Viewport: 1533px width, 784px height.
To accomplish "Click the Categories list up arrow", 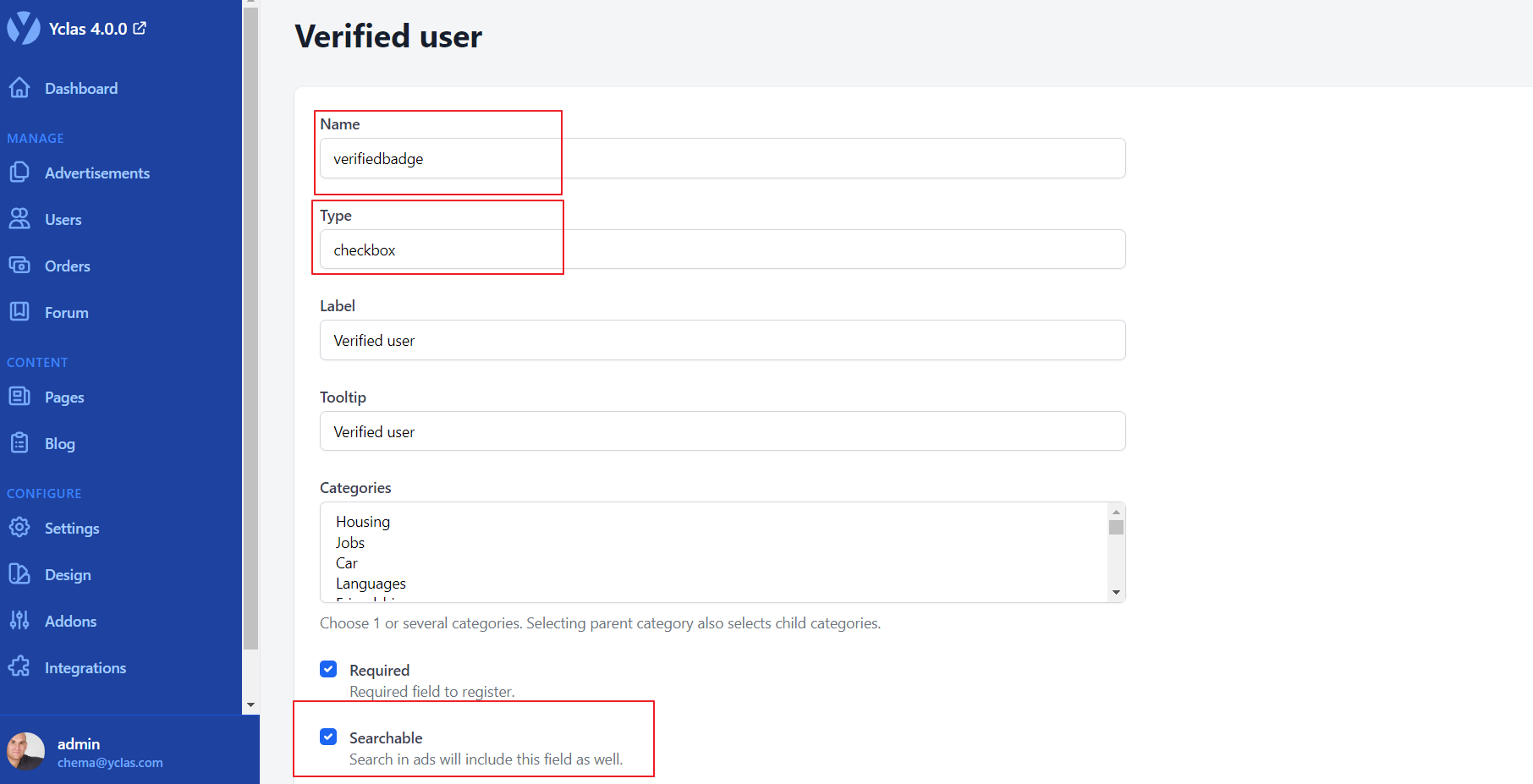I will pyautogui.click(x=1116, y=512).
